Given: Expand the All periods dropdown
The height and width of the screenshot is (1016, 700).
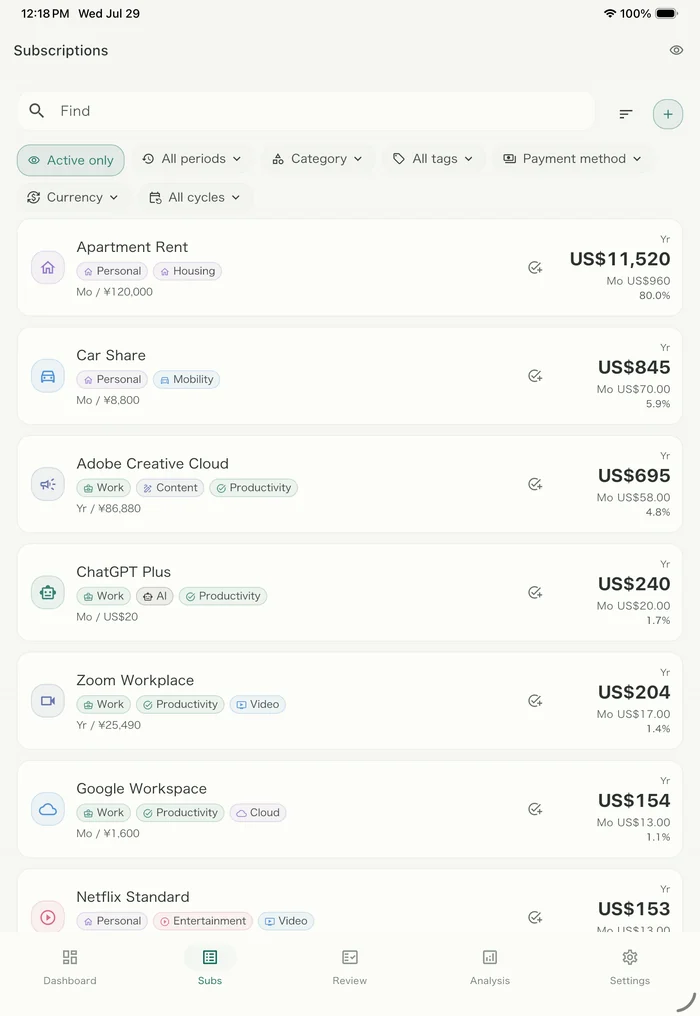Looking at the screenshot, I should 192,159.
